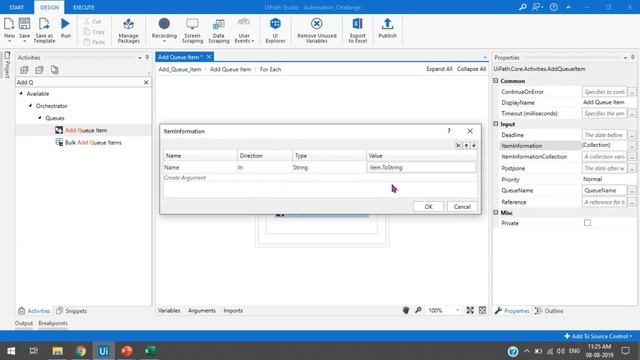Run the workflow with Run button
Viewport: 640px width, 360px height.
(x=65, y=28)
